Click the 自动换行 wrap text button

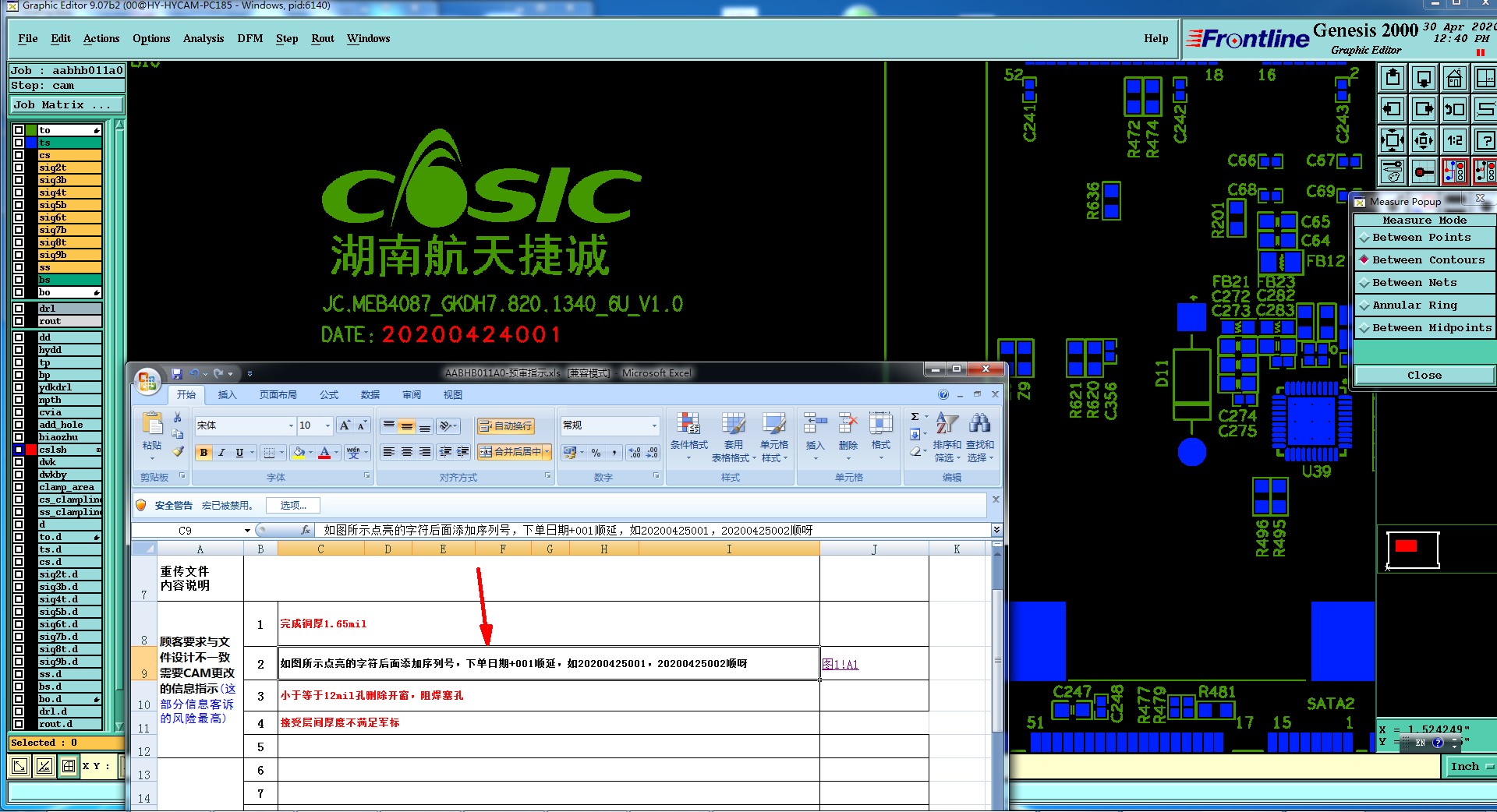[x=506, y=425]
